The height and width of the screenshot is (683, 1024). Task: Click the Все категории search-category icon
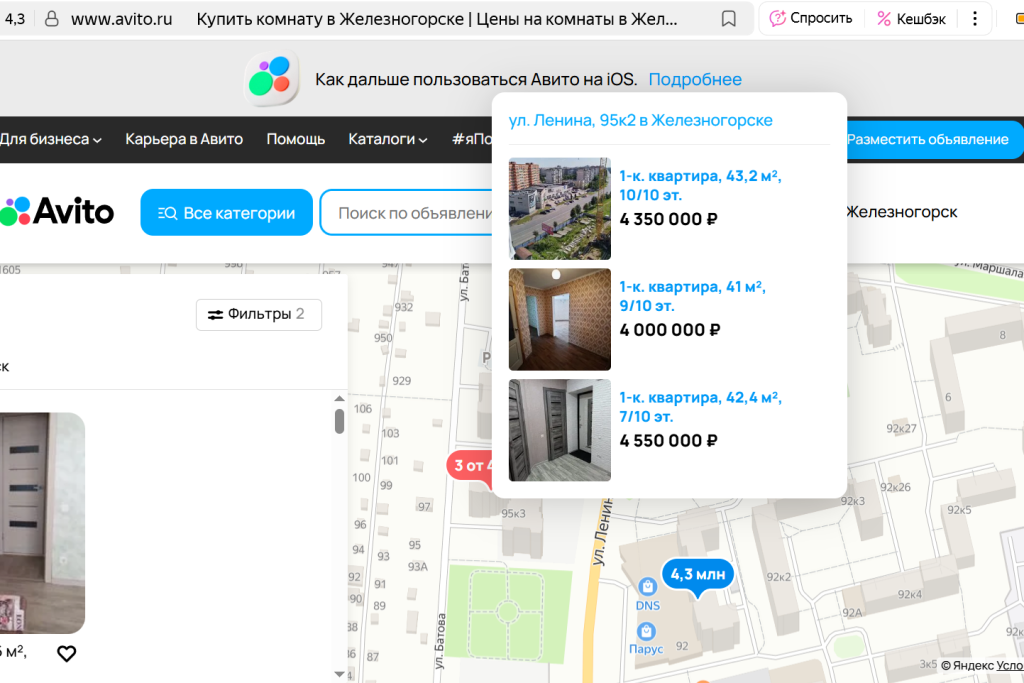166,212
